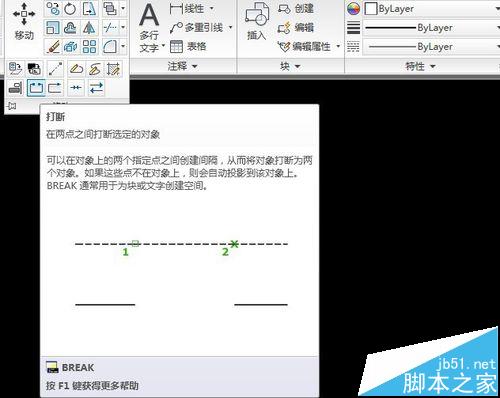Click the Edit Attributes (编辑属性) button
Viewport: 500px width, 398px height.
pyautogui.click(x=304, y=46)
